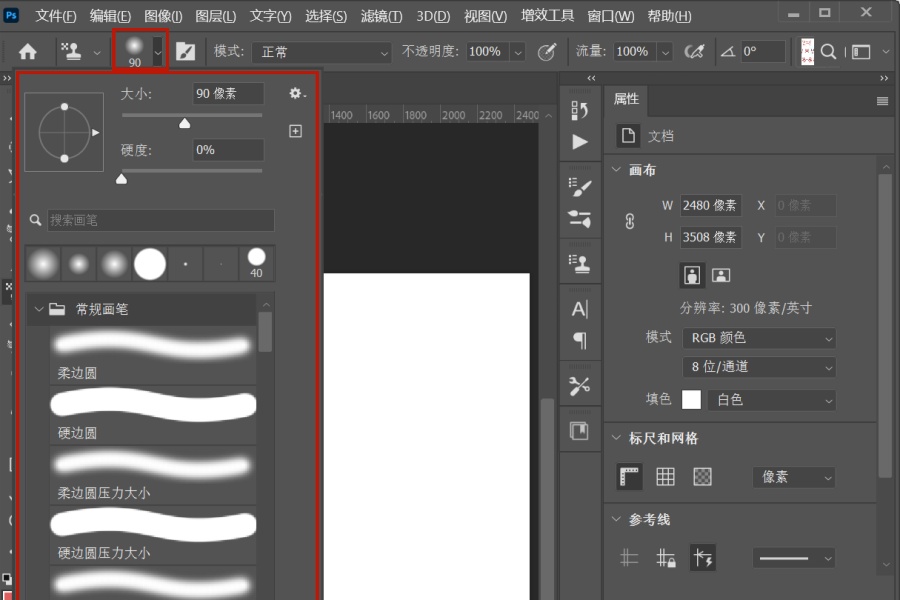Toggle the brush settings panel icon
The width and height of the screenshot is (900, 600).
pyautogui.click(x=185, y=52)
